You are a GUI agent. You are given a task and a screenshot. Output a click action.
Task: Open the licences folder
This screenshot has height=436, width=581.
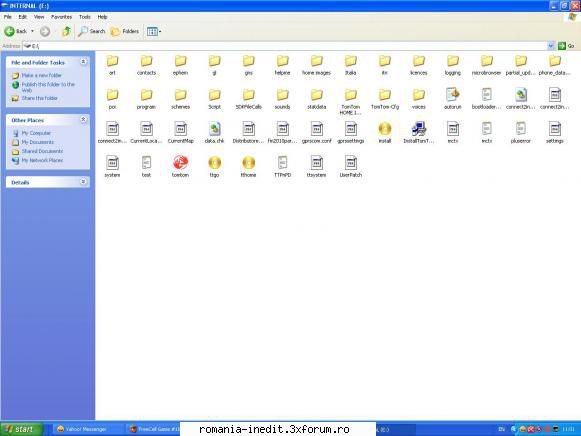[x=419, y=65]
